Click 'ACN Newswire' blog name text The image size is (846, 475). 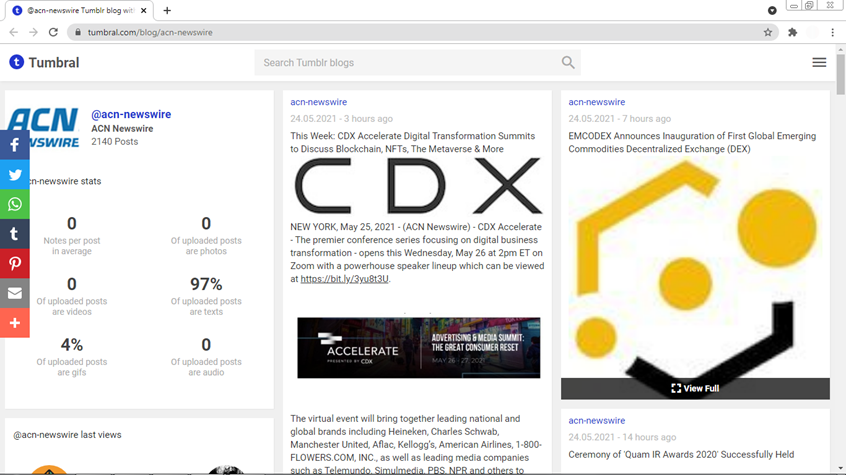tap(122, 128)
